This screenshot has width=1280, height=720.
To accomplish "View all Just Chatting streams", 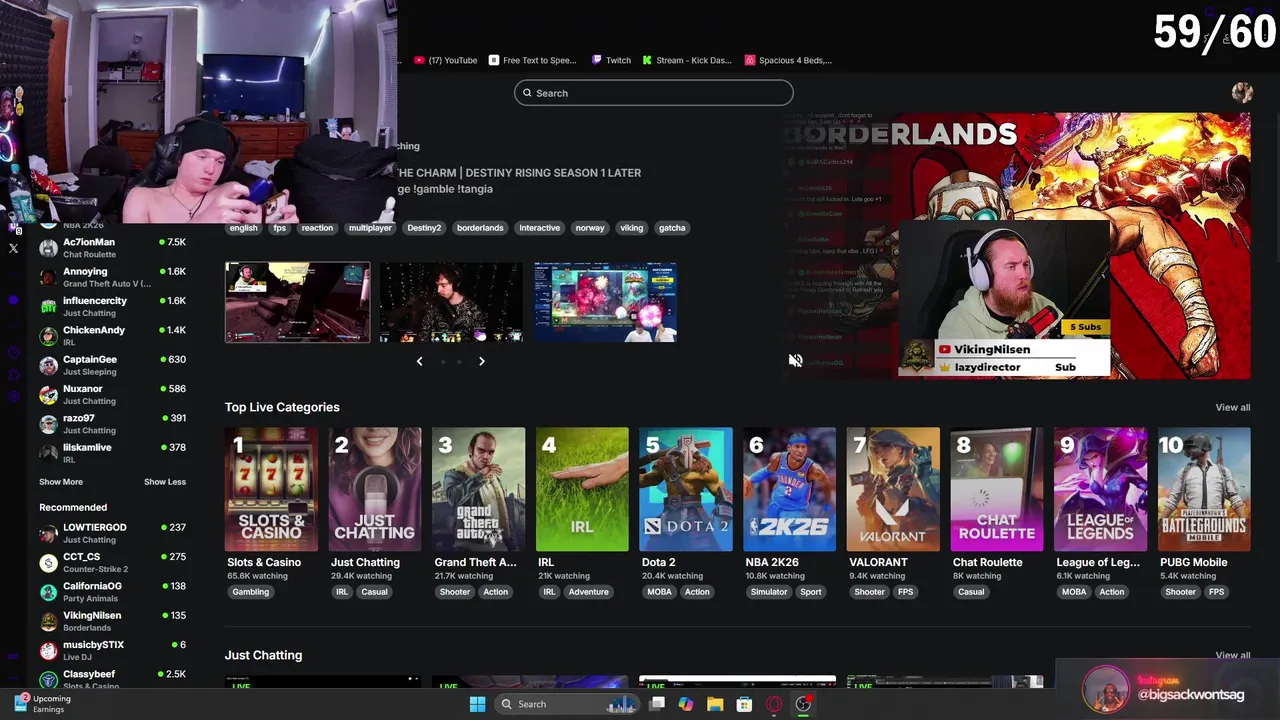I will click(x=1232, y=655).
